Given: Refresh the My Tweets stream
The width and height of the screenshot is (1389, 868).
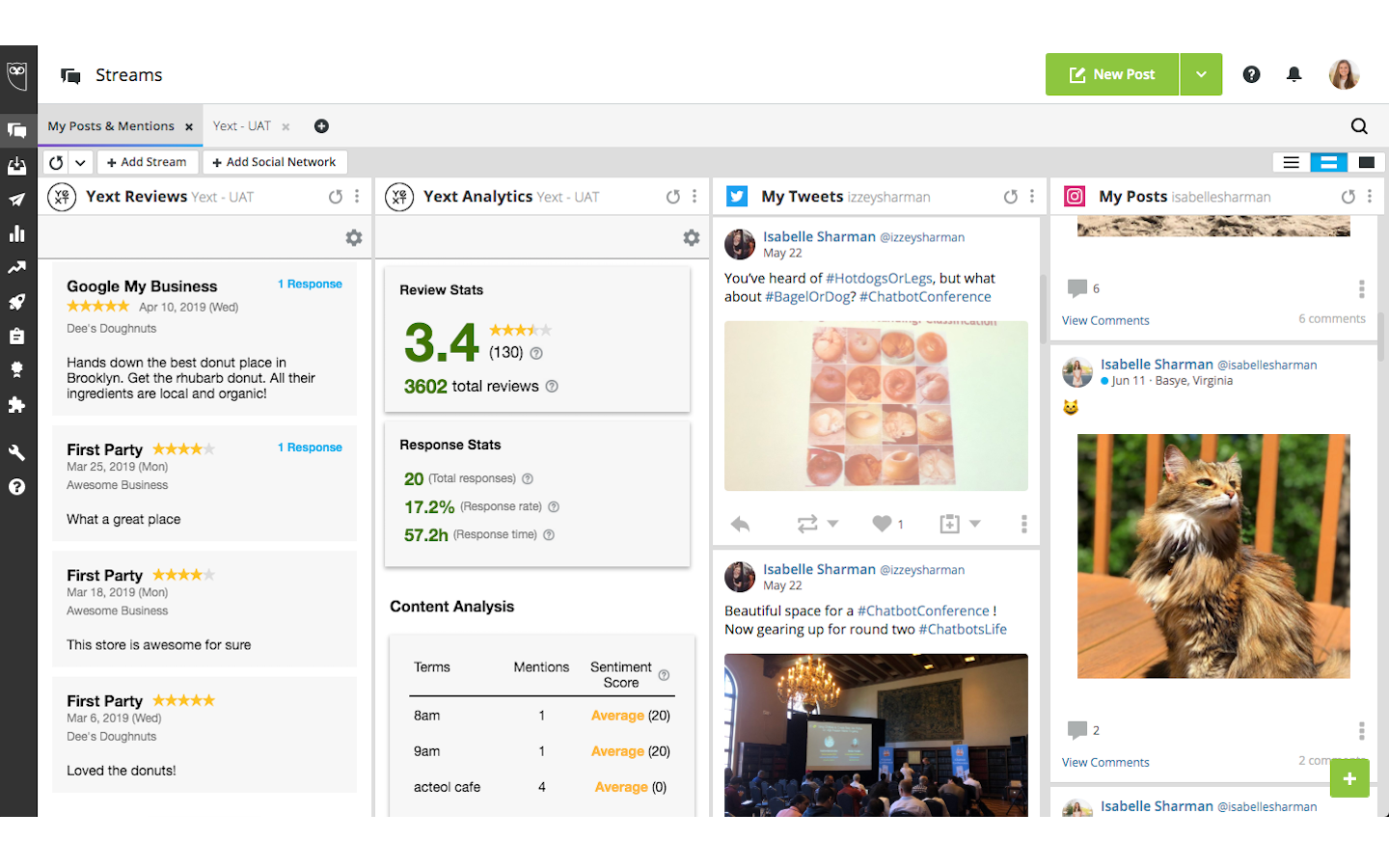Looking at the screenshot, I should pos(1011,197).
